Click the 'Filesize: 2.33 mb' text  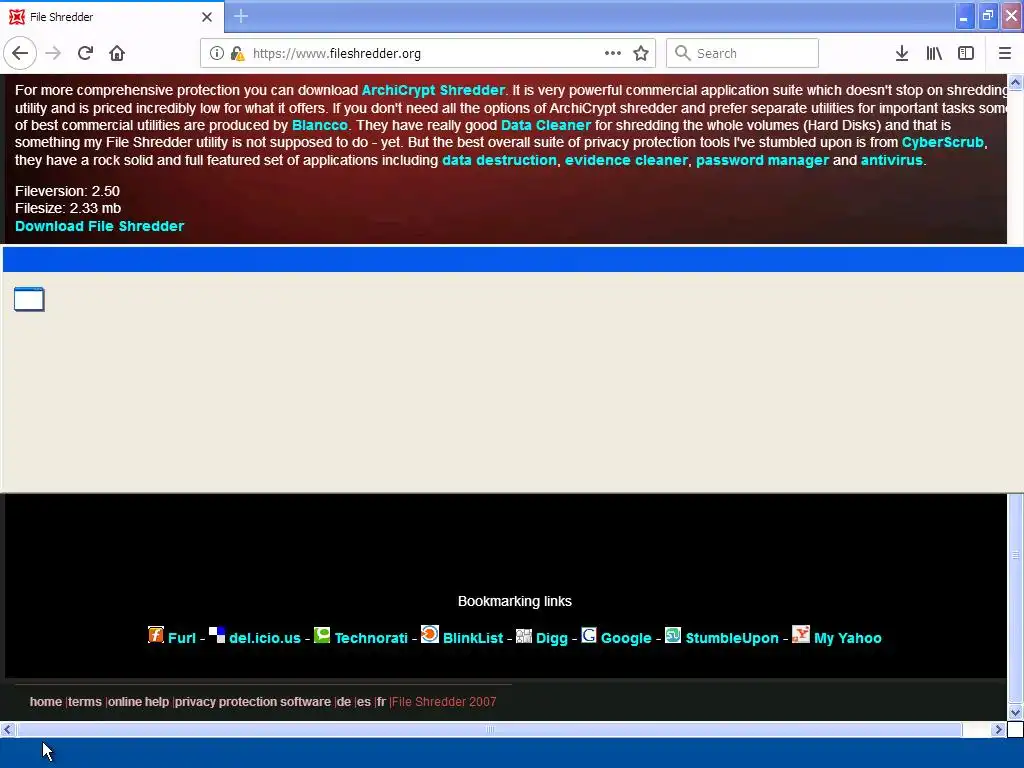pos(68,208)
